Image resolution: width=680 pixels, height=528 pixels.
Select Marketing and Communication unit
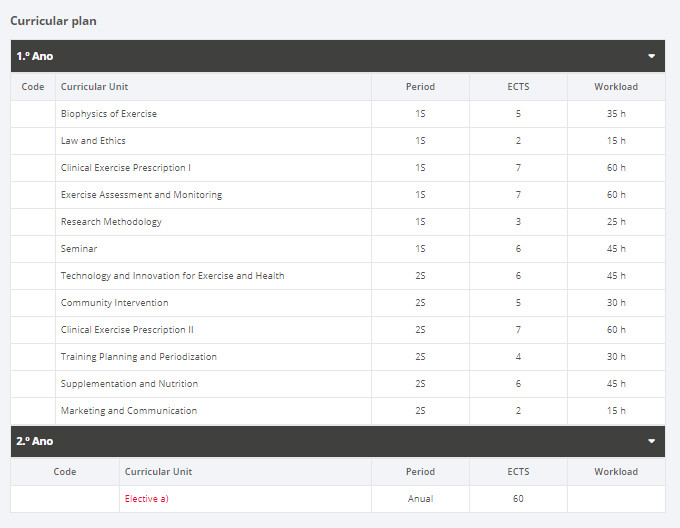129,411
